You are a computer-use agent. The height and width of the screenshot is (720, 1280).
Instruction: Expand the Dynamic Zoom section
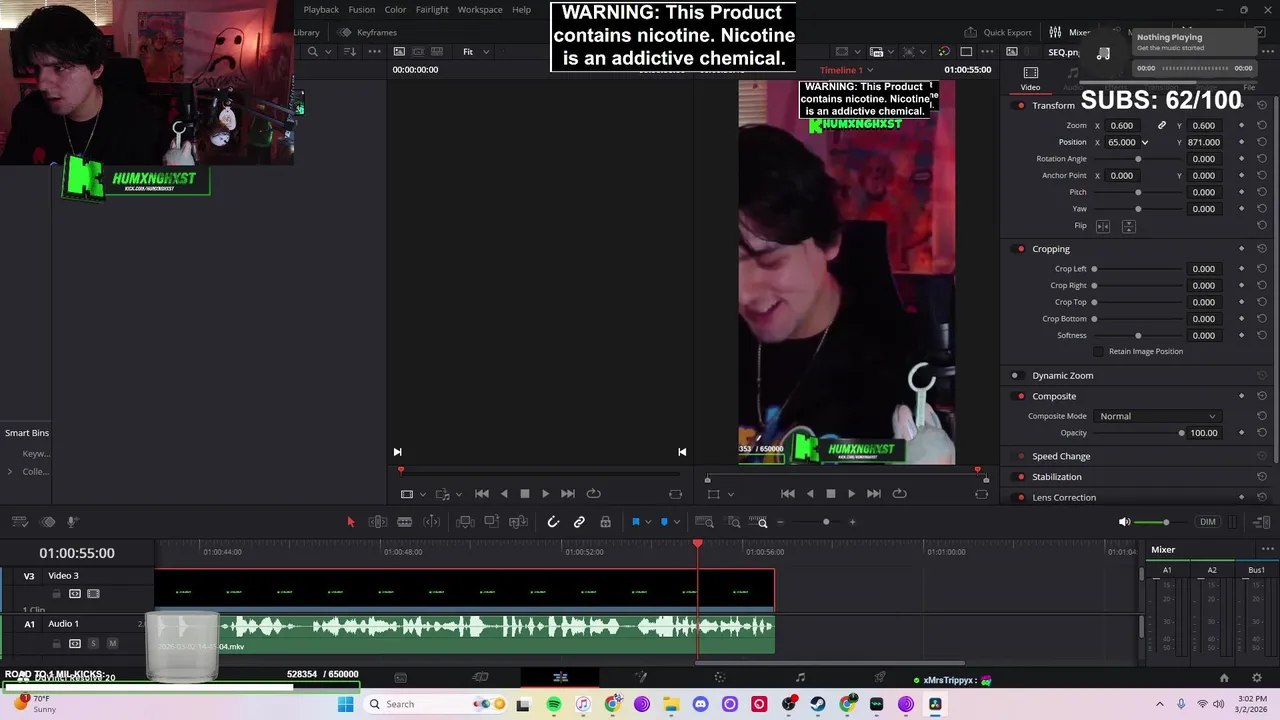tap(1062, 376)
